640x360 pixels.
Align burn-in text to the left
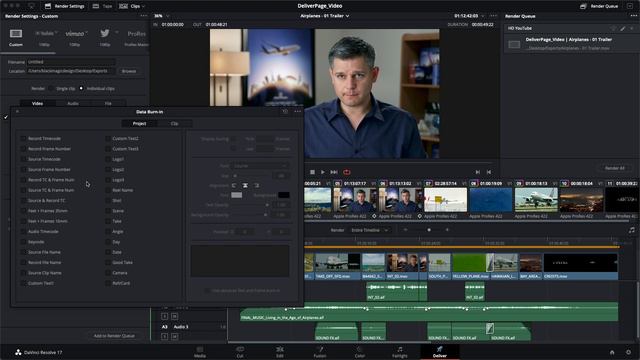[234, 185]
